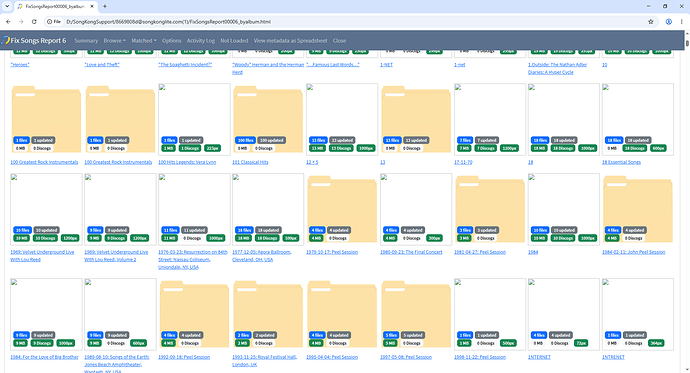690x373 pixels.
Task: Select the Not Loaded menu item
Action: [x=234, y=40]
